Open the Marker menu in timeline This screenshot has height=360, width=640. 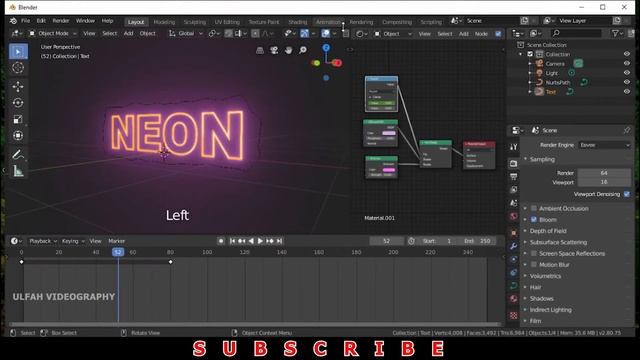coord(116,241)
